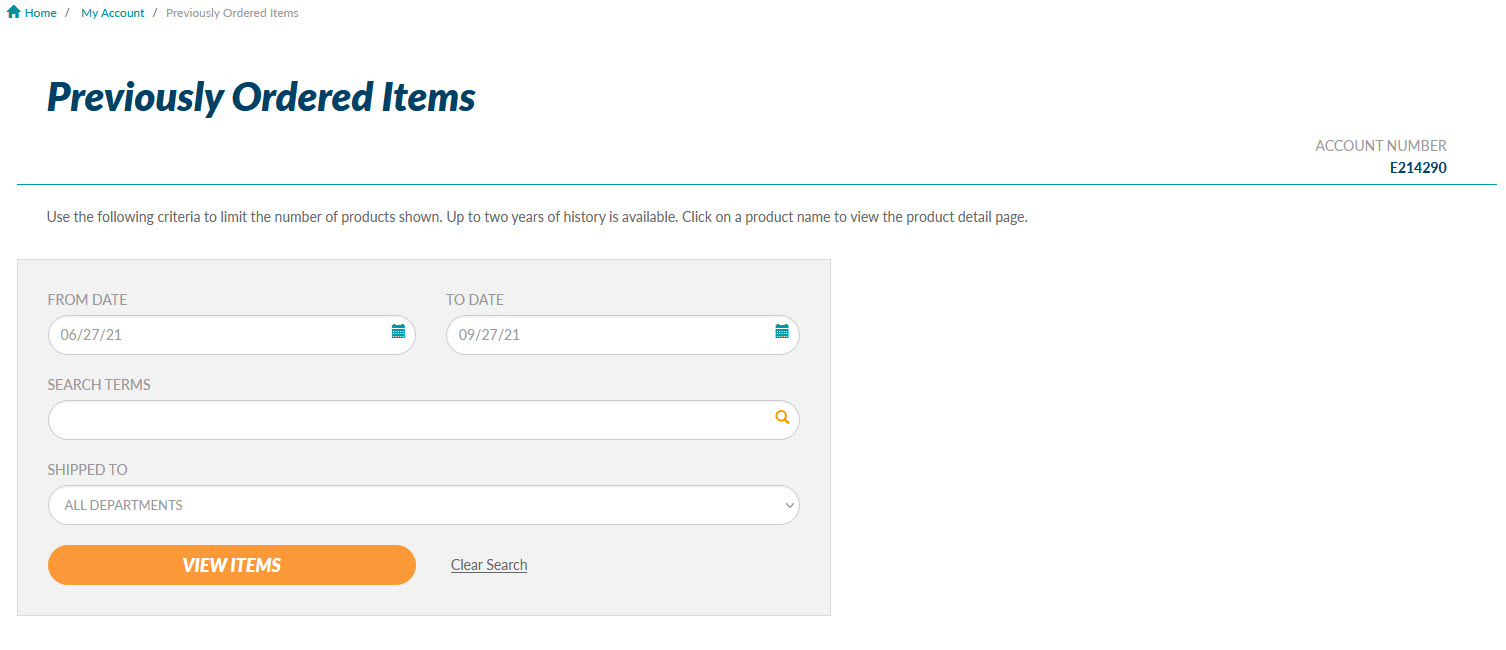Click the orange magnifier search icon
The image size is (1506, 650).
(x=782, y=417)
